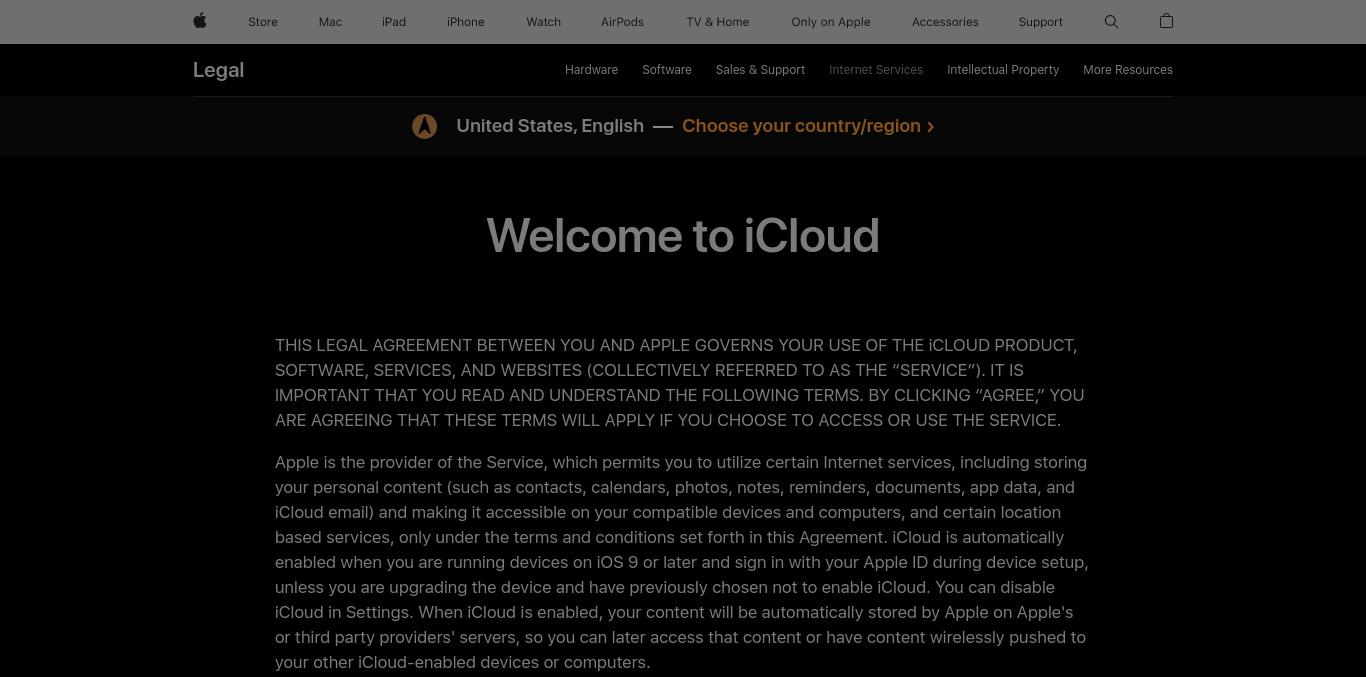This screenshot has width=1366, height=677.
Task: Select the Internet Services tab
Action: [876, 70]
